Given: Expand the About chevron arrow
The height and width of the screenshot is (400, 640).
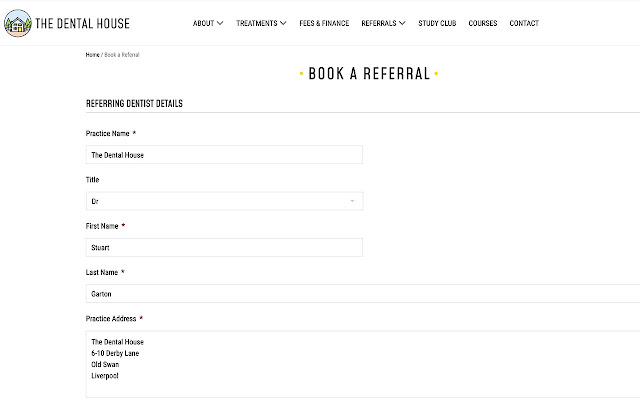Looking at the screenshot, I should [x=220, y=23].
